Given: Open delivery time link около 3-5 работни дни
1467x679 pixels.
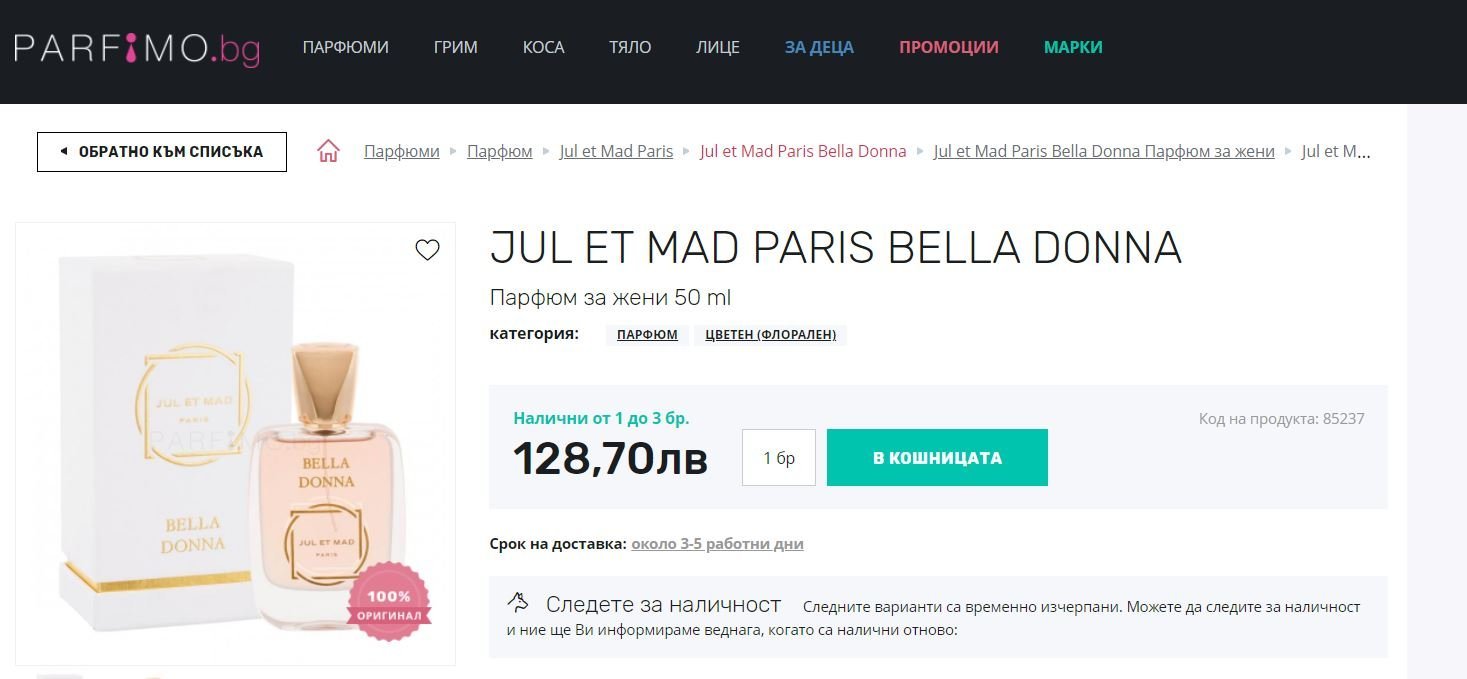Looking at the screenshot, I should click(x=717, y=544).
